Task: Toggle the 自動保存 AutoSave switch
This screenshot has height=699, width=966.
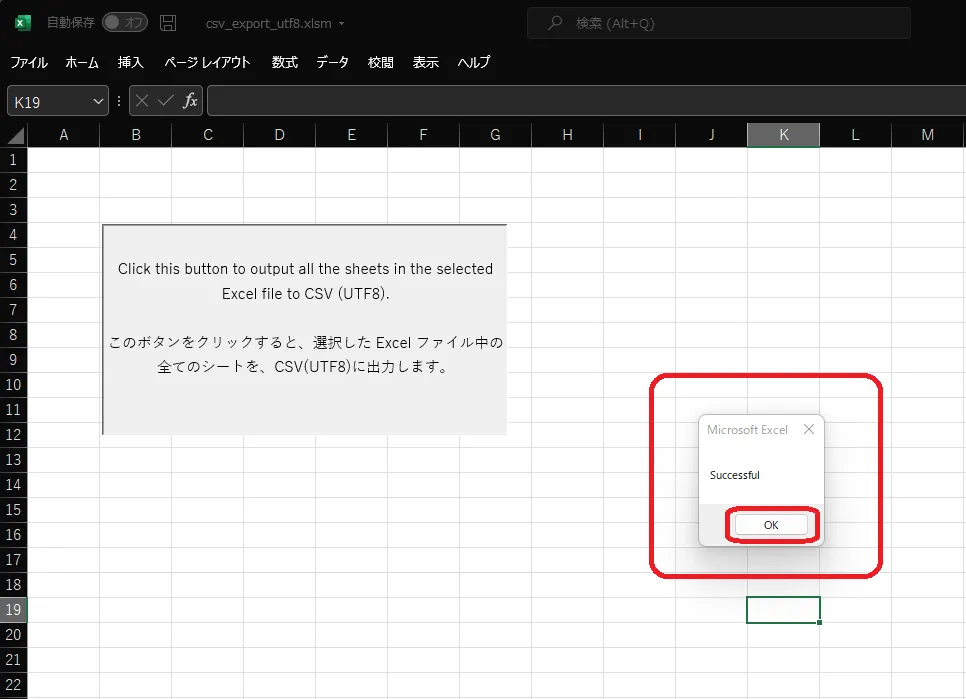Action: pyautogui.click(x=125, y=23)
